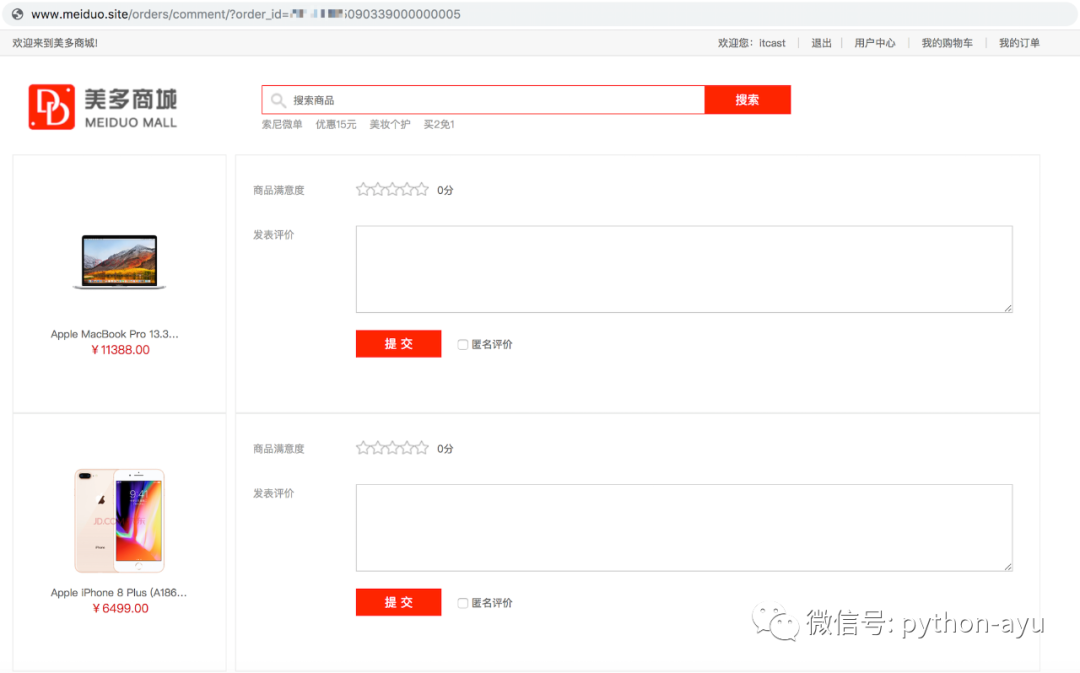Click the 美妆个护 hot search link
Image resolution: width=1080 pixels, height=673 pixels.
tap(390, 125)
